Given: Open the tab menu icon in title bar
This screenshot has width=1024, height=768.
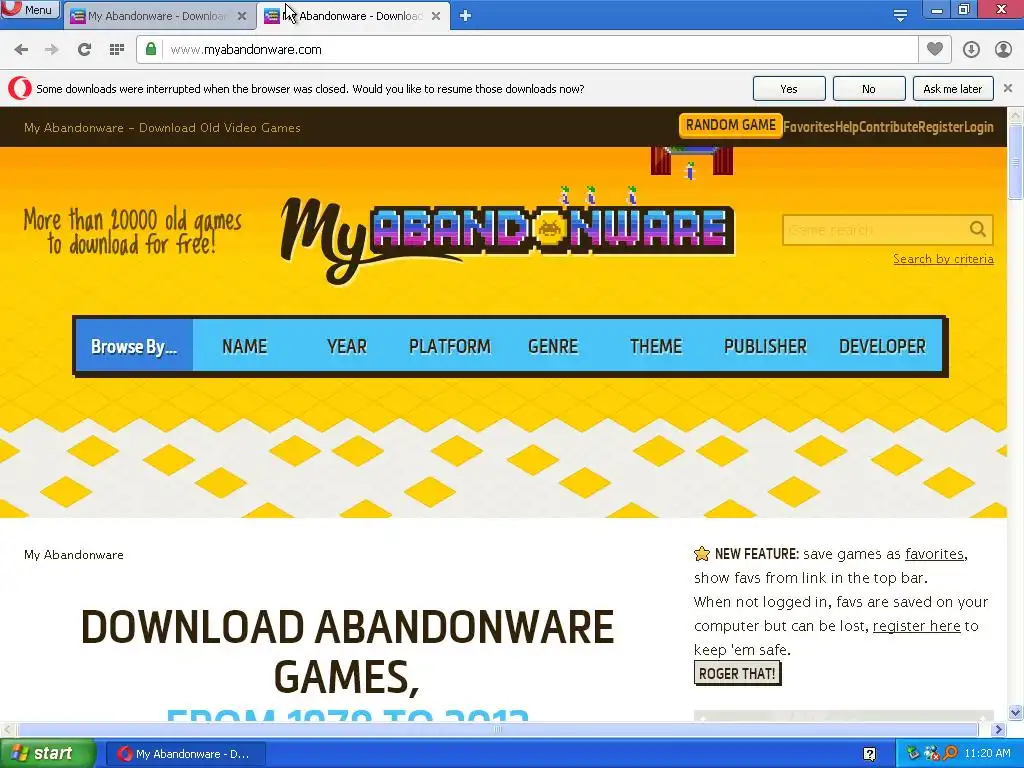Looking at the screenshot, I should click(x=900, y=15).
